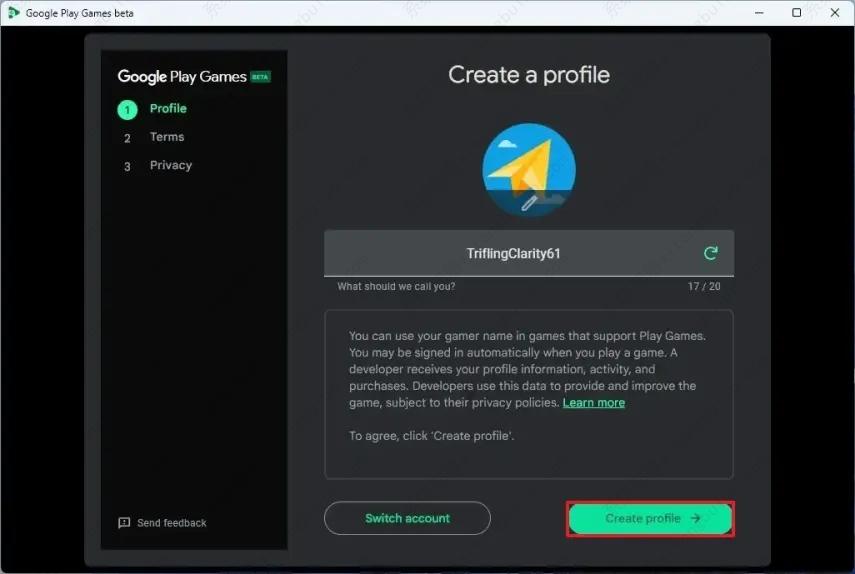Minimize the Google Play Games window
The width and height of the screenshot is (855, 574).
[759, 13]
